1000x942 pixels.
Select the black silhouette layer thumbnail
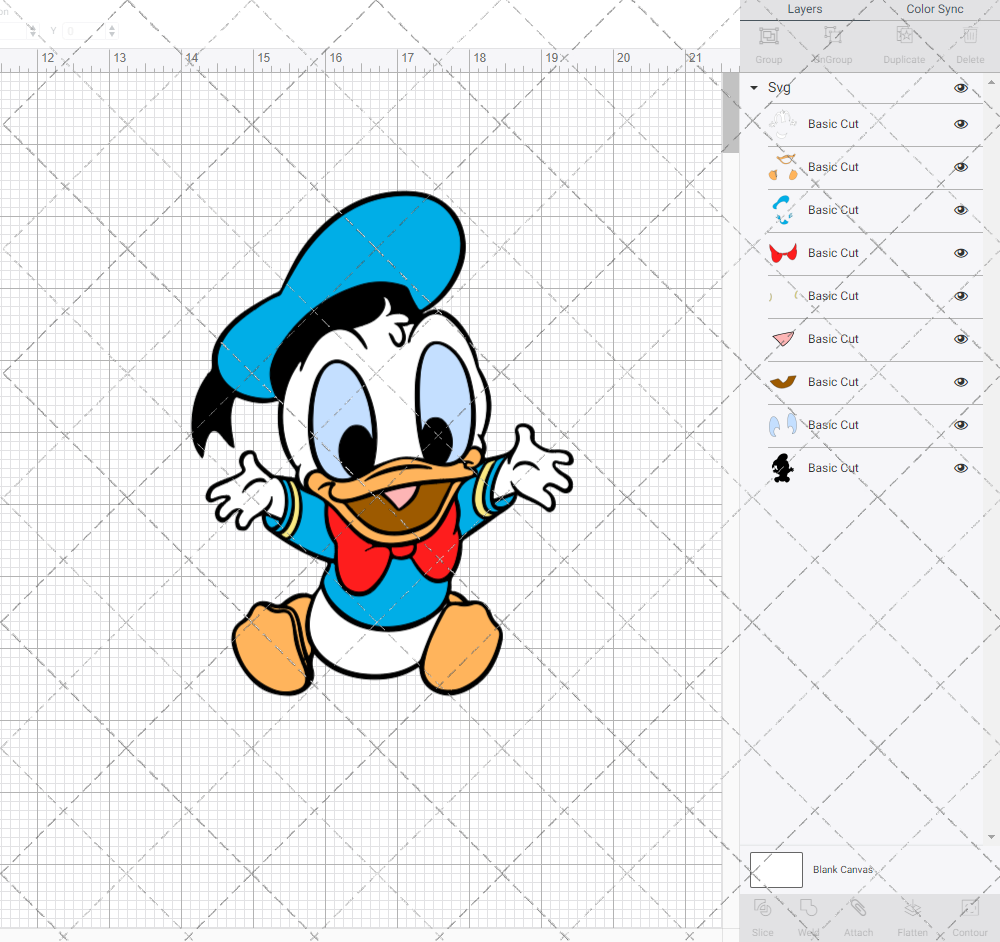(783, 468)
